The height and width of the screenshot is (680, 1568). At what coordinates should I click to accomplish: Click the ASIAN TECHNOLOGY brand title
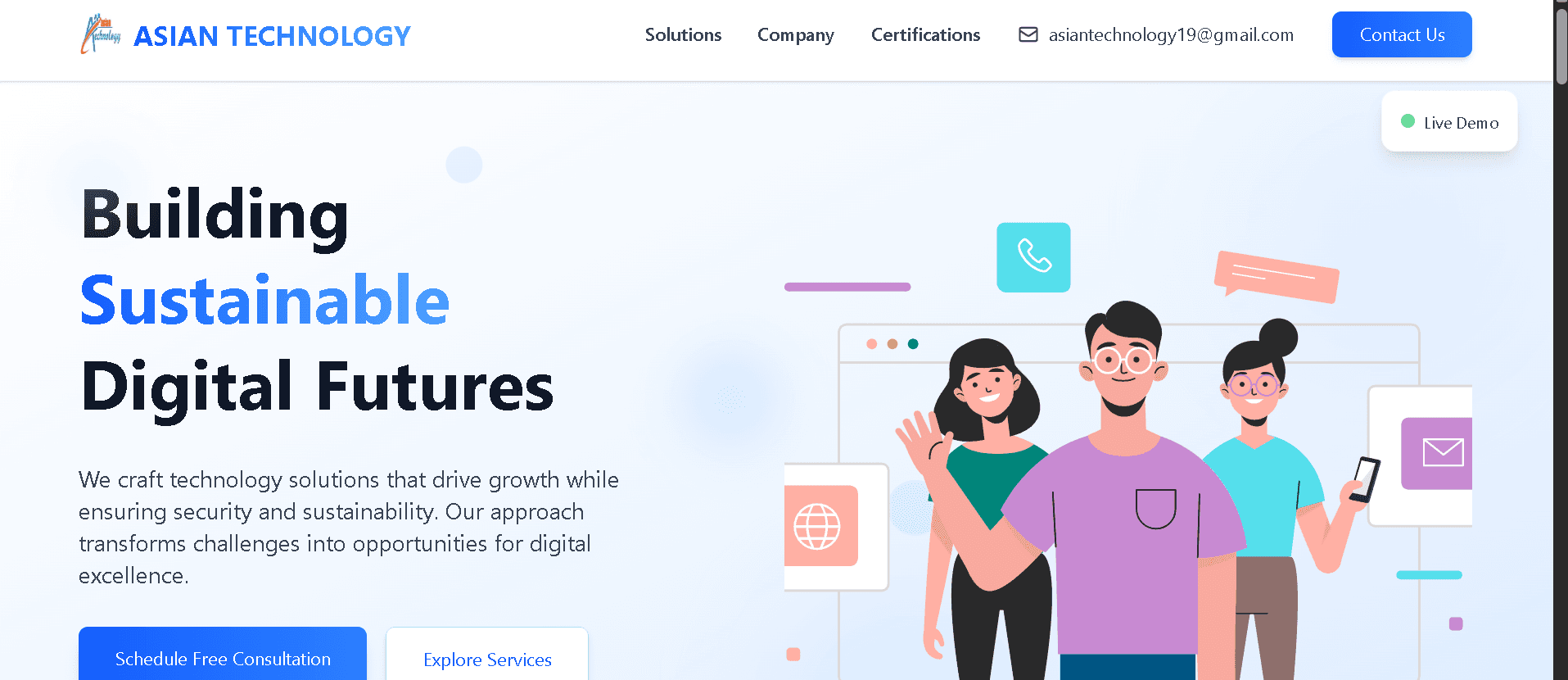[x=272, y=36]
